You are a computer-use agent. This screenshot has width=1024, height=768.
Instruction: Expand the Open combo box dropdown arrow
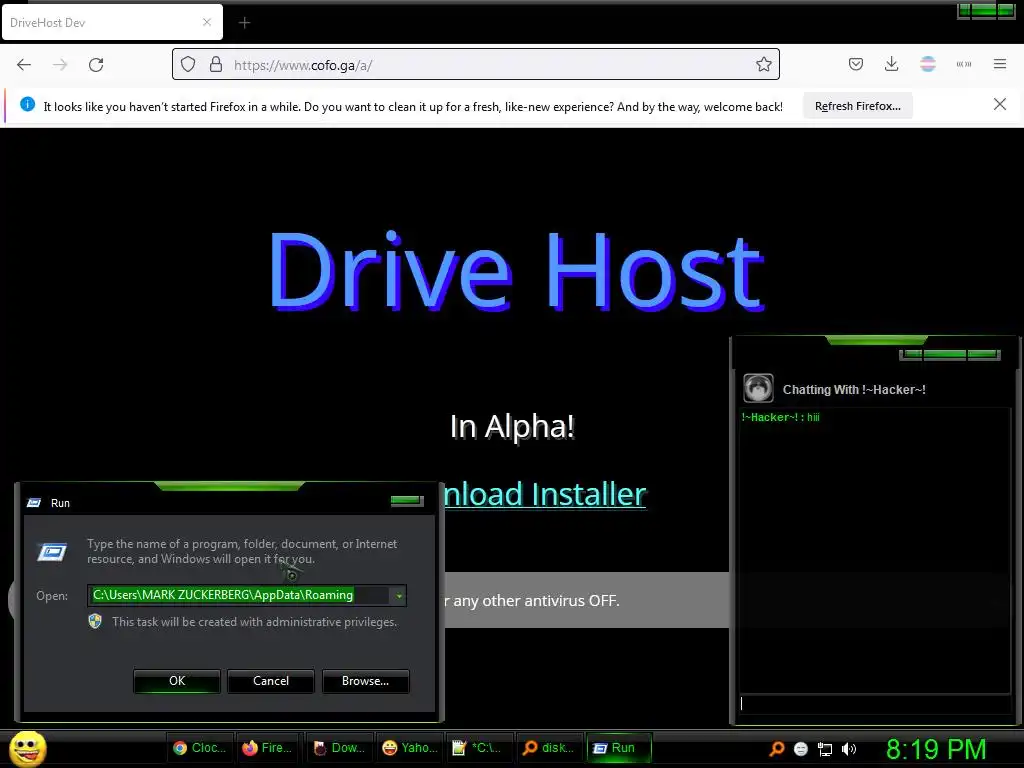coord(398,596)
